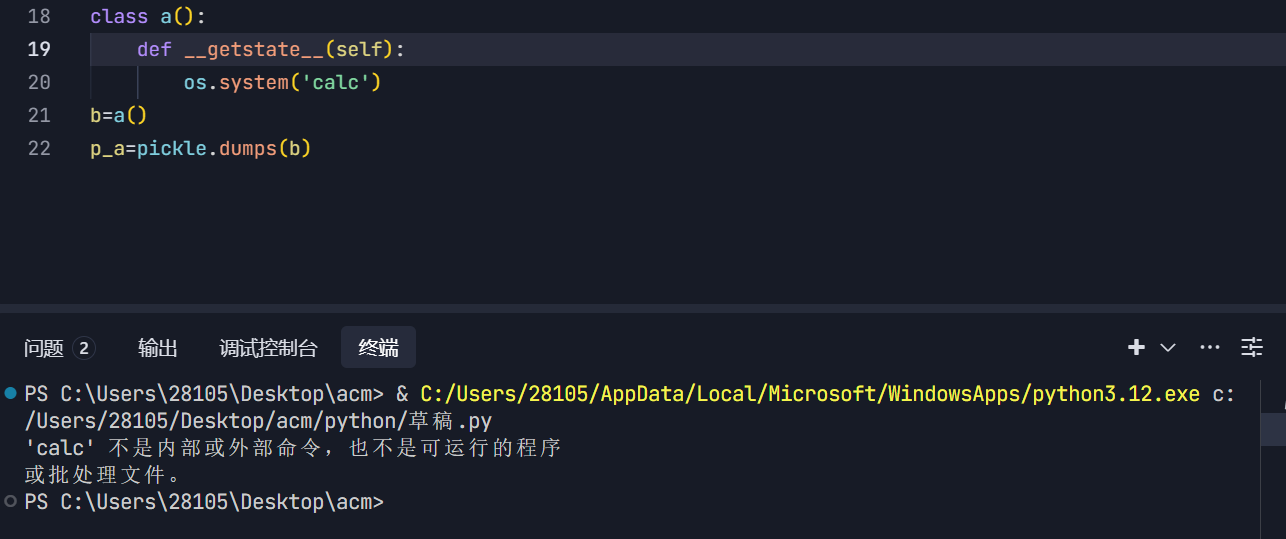
Task: Click the divider between editor and panel
Action: tap(643, 309)
